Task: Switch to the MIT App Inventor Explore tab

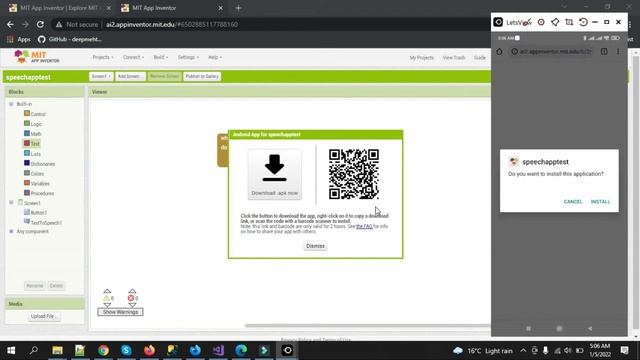Action: coord(60,8)
